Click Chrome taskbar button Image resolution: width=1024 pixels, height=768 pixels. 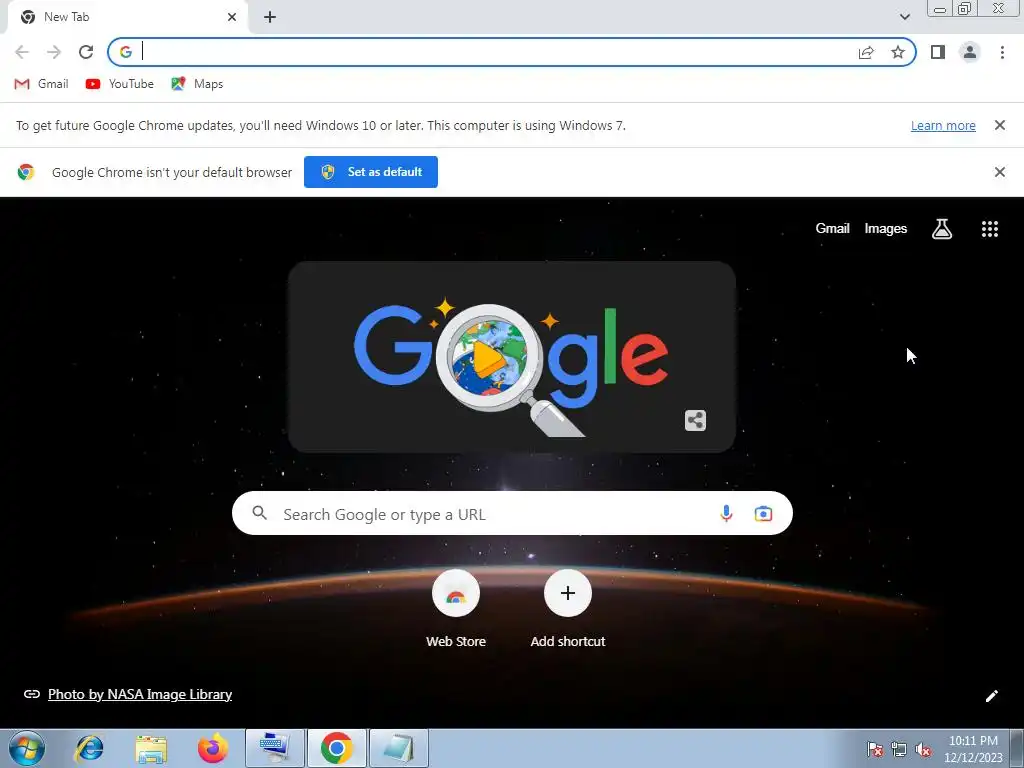pyautogui.click(x=336, y=748)
